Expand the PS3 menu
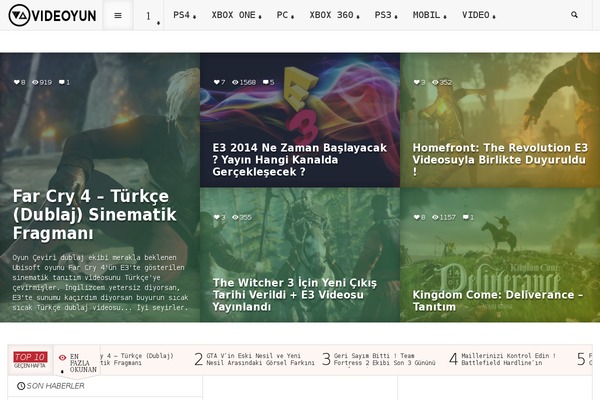This screenshot has width=600, height=400. pos(386,15)
